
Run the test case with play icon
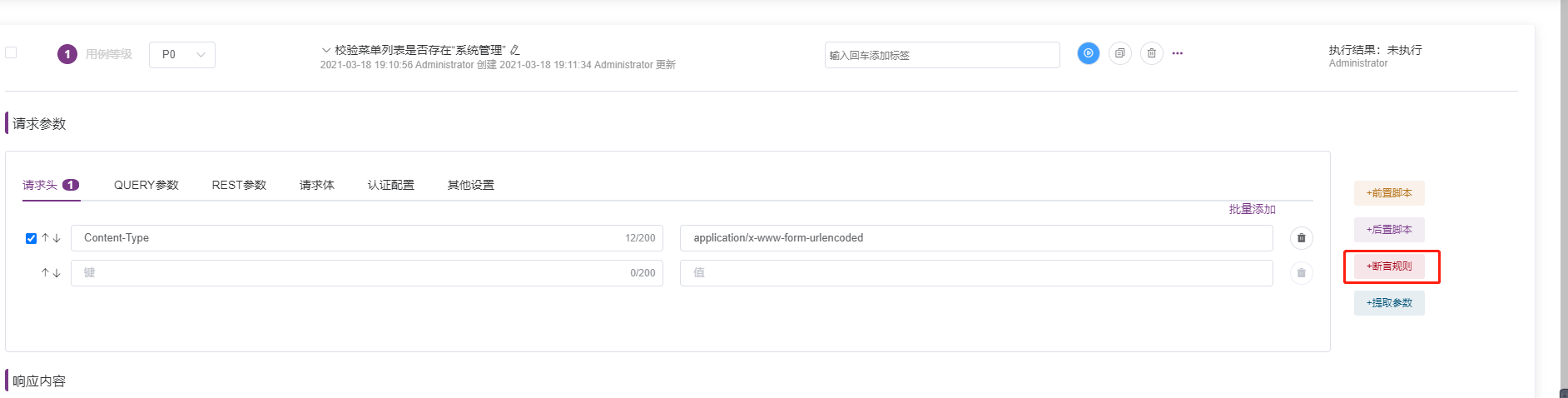(1088, 53)
